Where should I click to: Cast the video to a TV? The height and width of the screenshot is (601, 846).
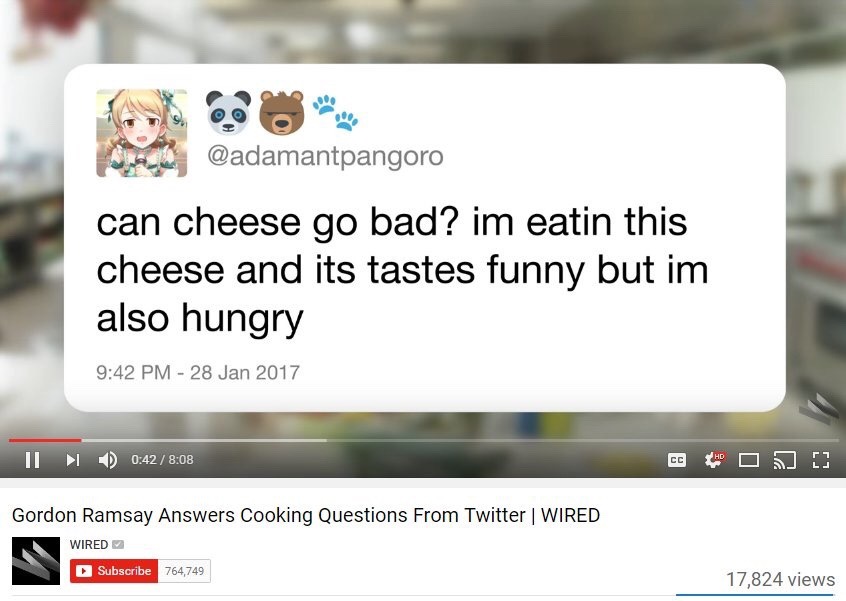click(784, 460)
